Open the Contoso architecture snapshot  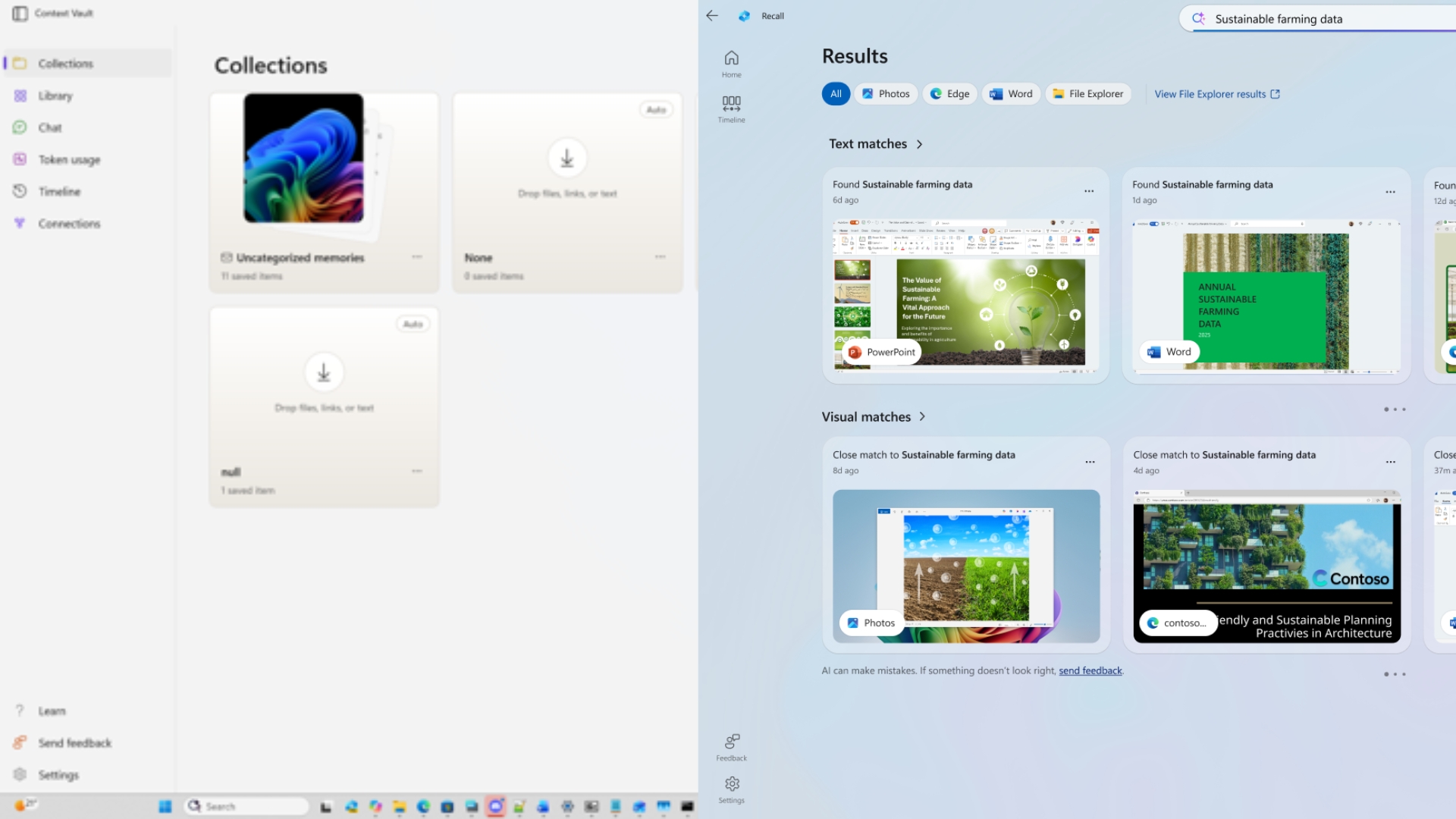click(x=1266, y=566)
